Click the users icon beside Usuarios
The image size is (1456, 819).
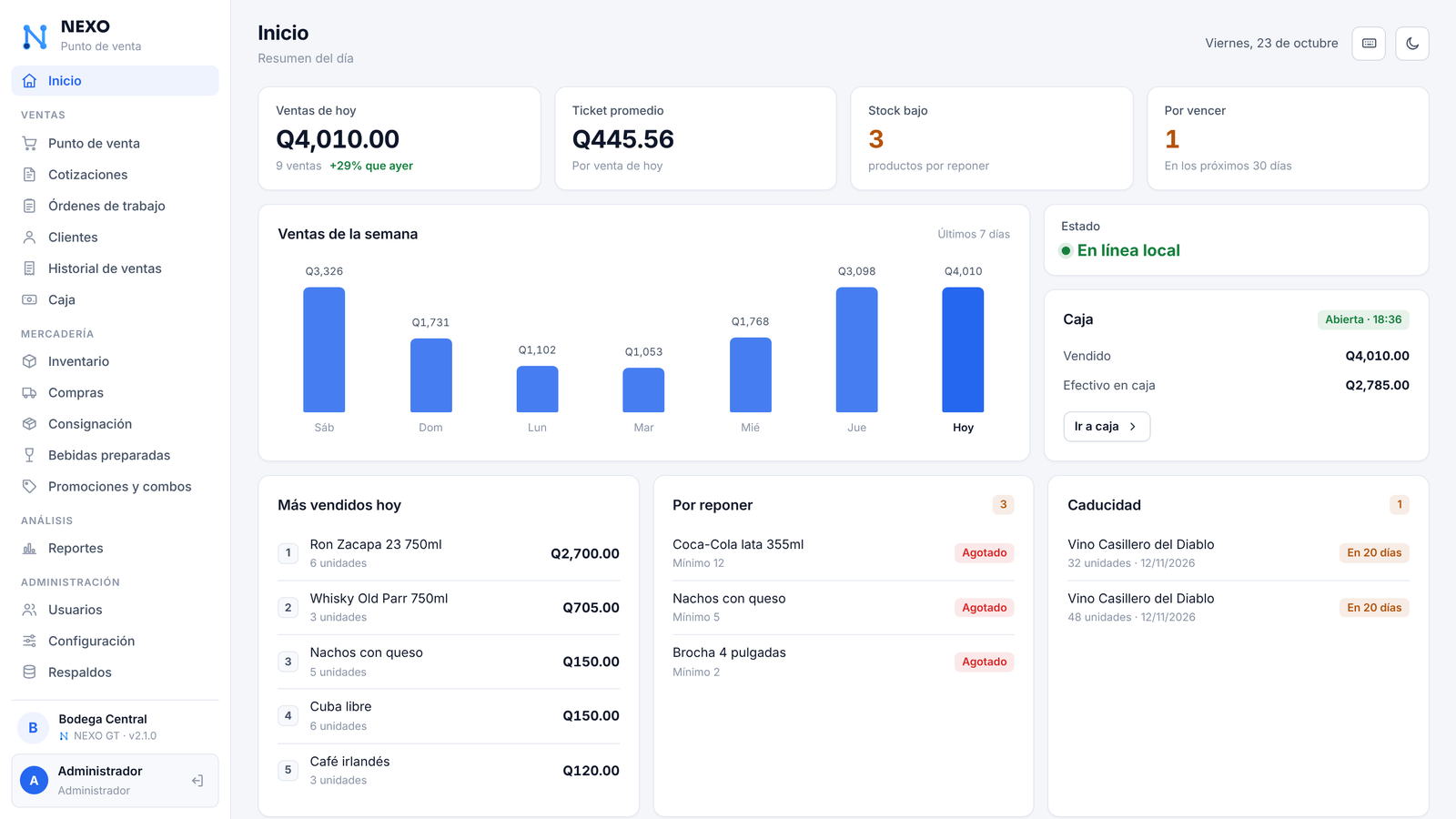point(30,610)
